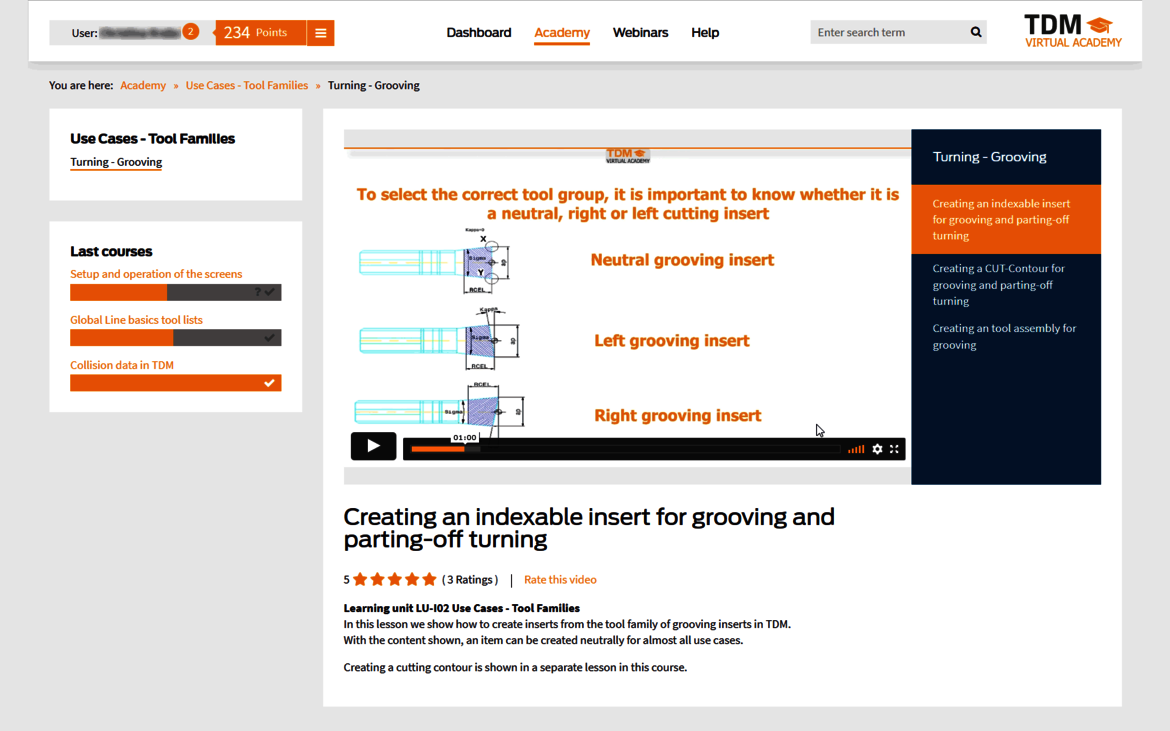This screenshot has width=1170, height=731.
Task: Click the blurred user name field
Action: coord(140,33)
